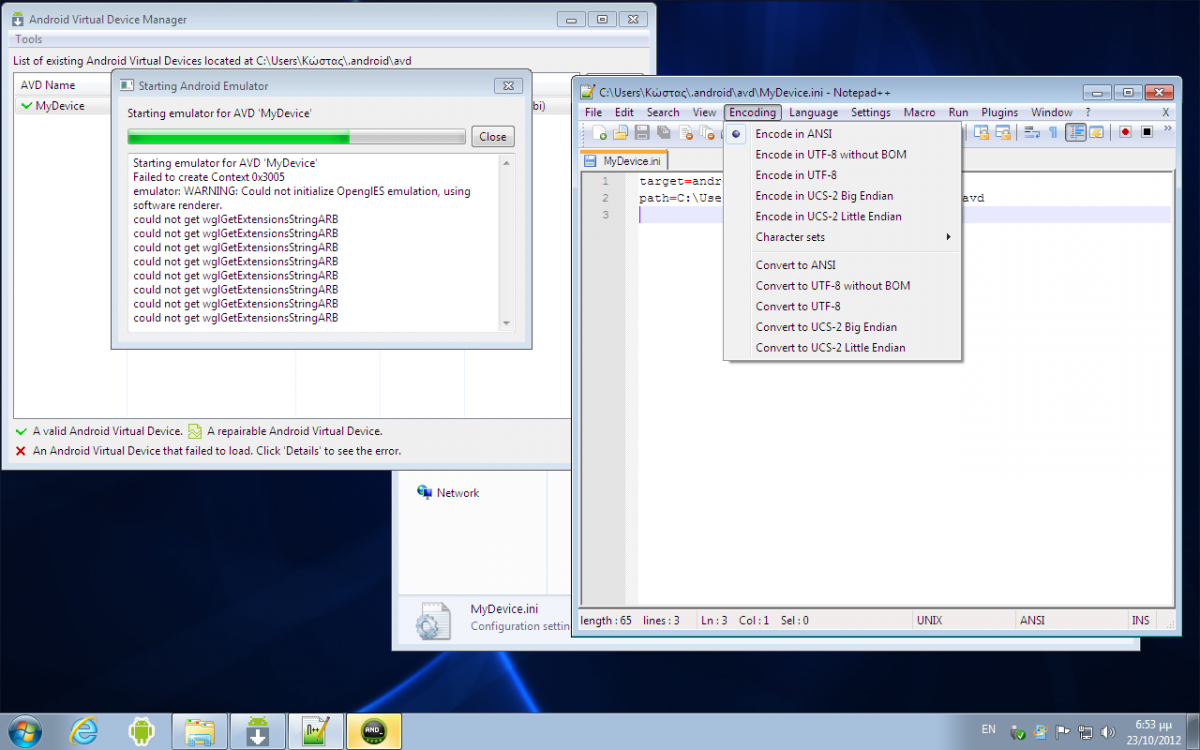
Task: Open Windows Explorer taskbar icon
Action: [x=199, y=732]
